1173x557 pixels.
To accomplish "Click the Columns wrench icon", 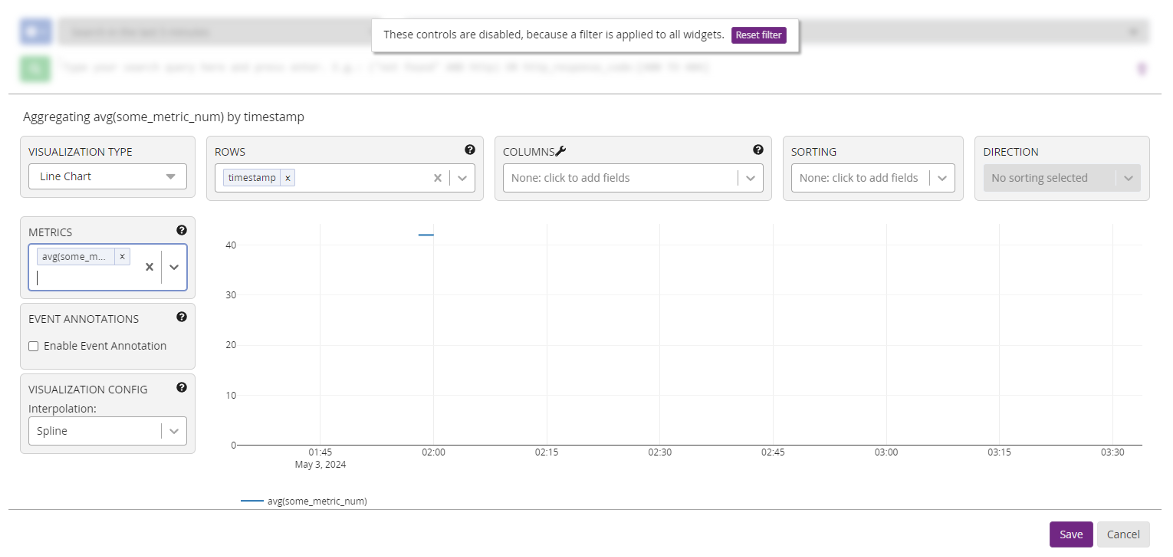I will tap(561, 151).
